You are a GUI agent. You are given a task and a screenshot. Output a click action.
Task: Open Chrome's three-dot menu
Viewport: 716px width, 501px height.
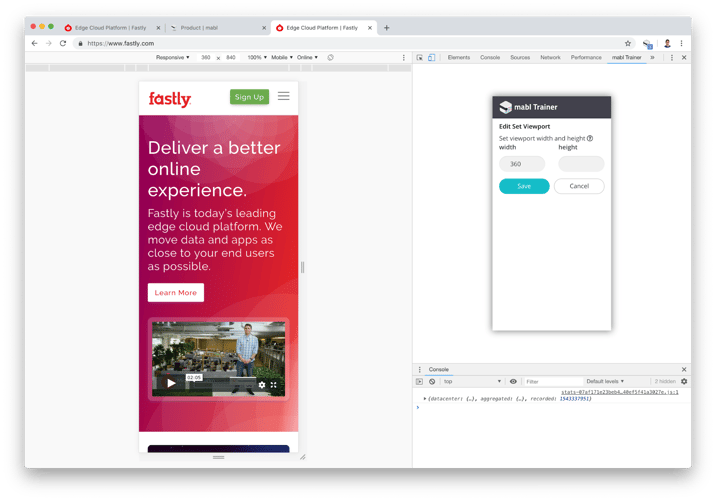click(x=681, y=43)
